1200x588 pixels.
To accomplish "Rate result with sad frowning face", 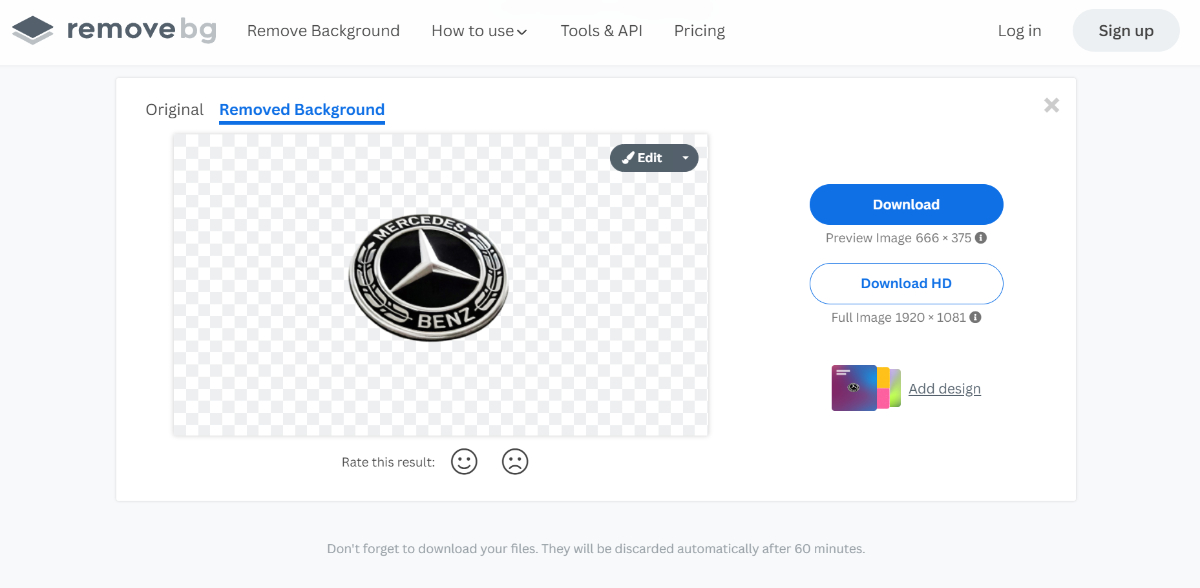I will tap(515, 461).
